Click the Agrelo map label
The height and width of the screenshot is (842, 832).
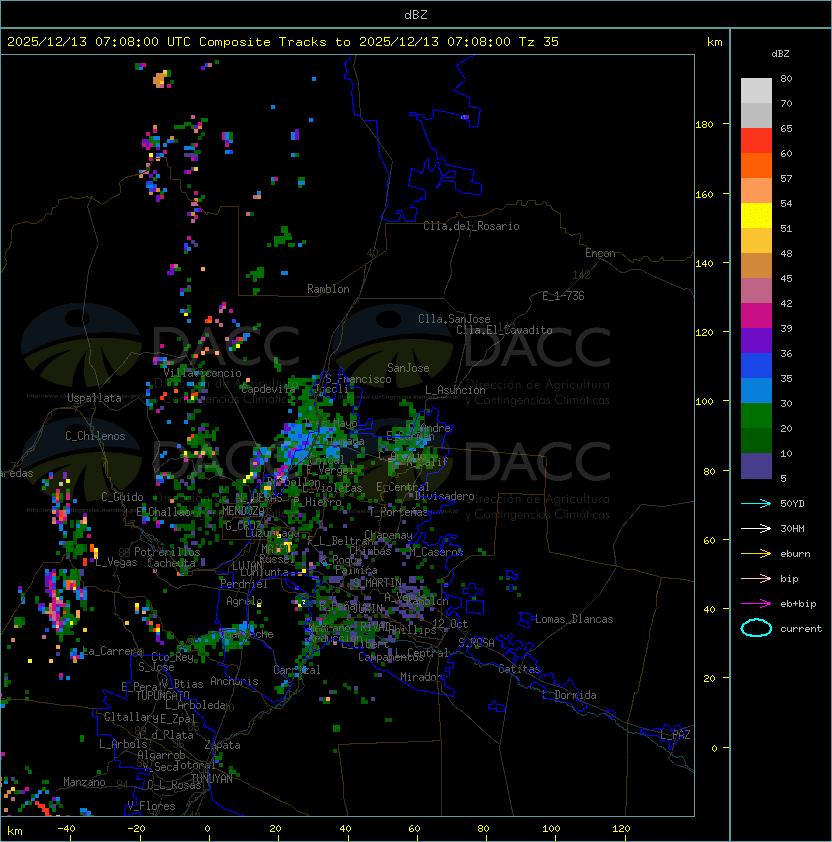click(x=244, y=601)
